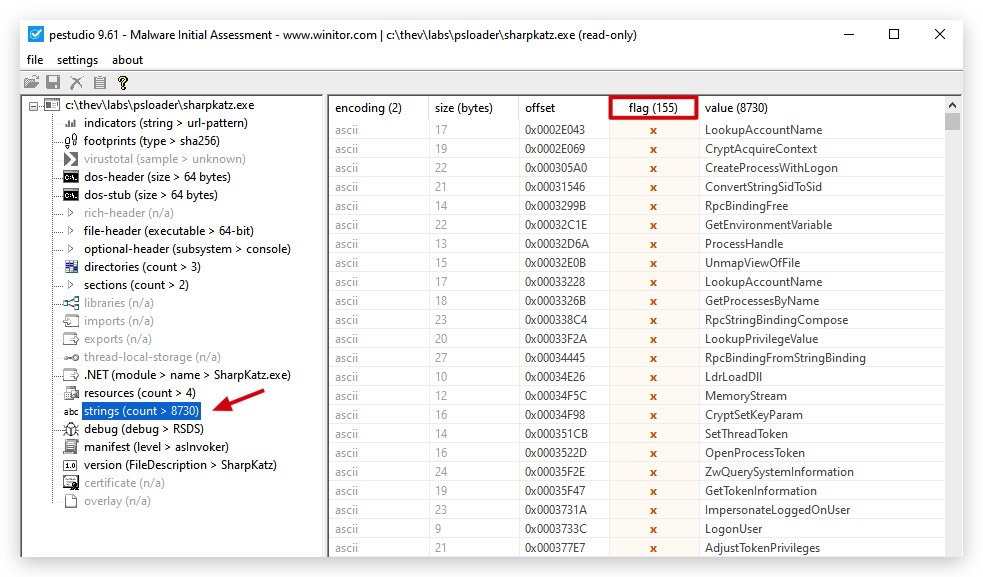The width and height of the screenshot is (983, 577).
Task: Click the certificate node icon
Action: point(71,483)
